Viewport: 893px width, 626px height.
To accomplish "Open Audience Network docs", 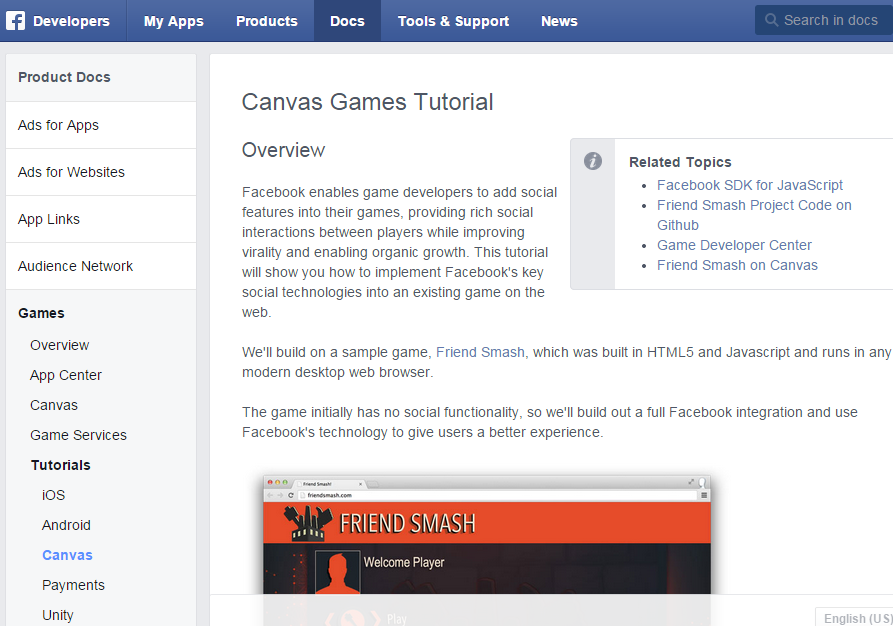I will (x=101, y=266).
